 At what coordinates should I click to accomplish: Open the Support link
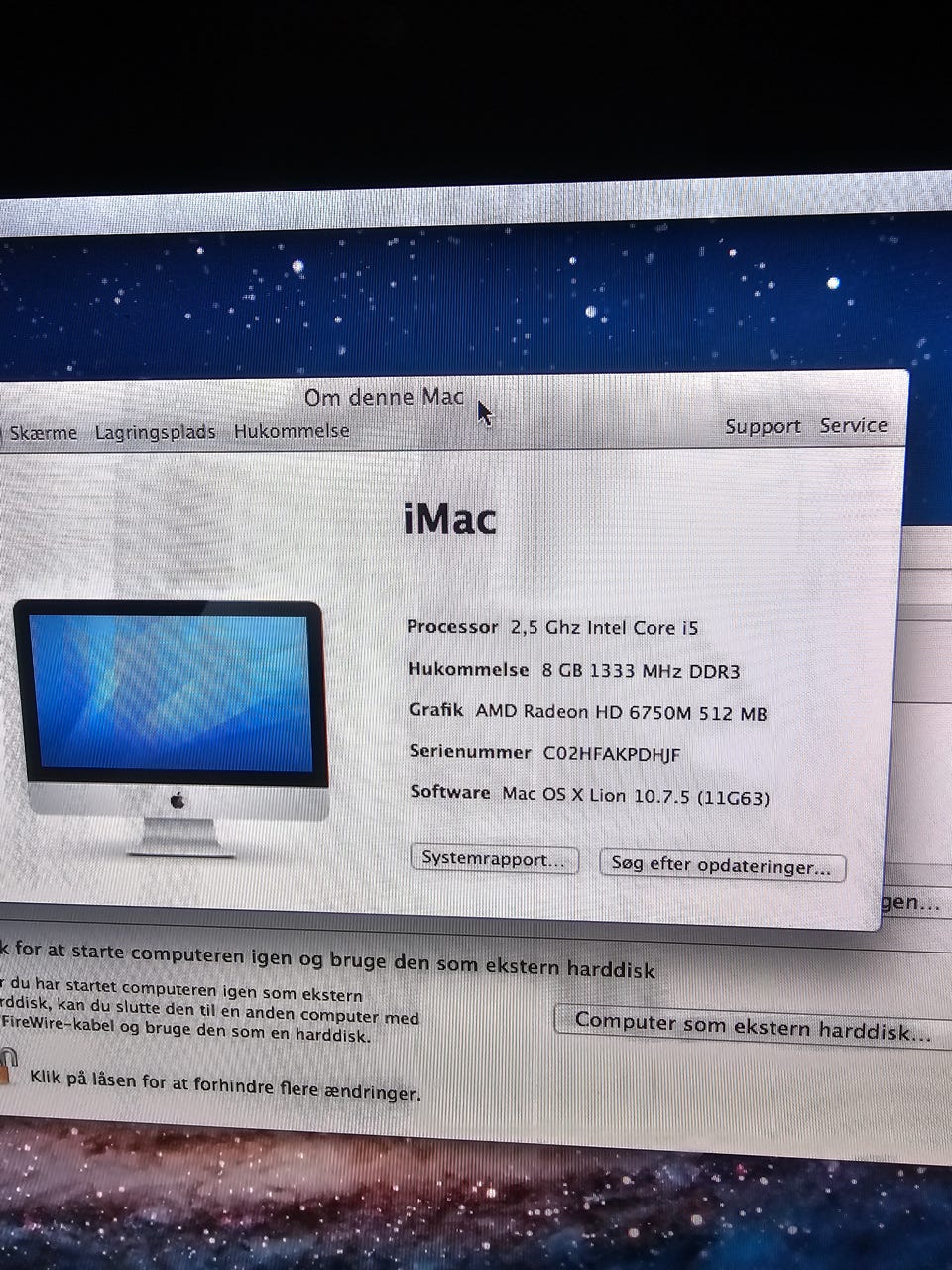763,427
